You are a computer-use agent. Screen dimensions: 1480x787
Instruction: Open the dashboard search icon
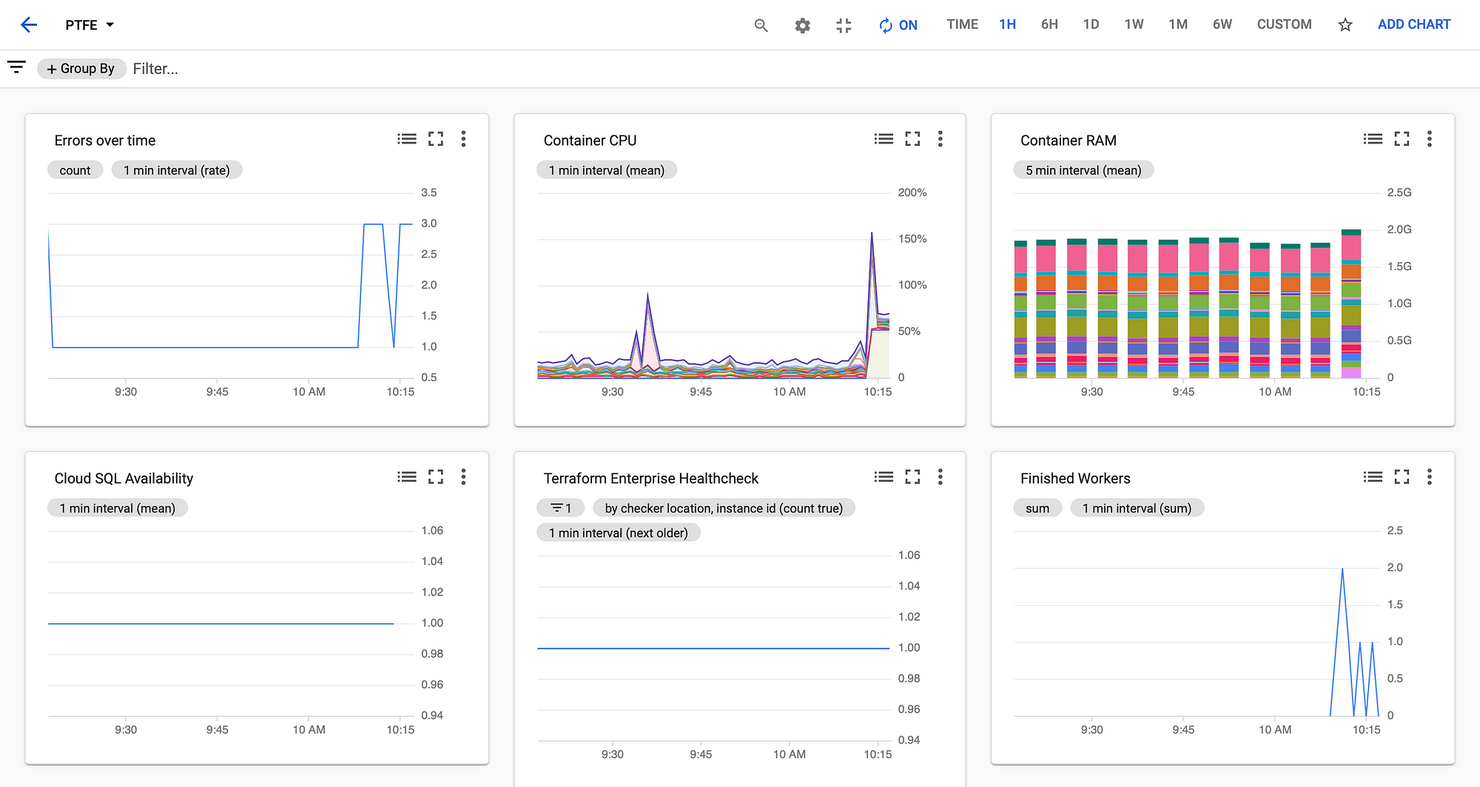click(x=761, y=24)
